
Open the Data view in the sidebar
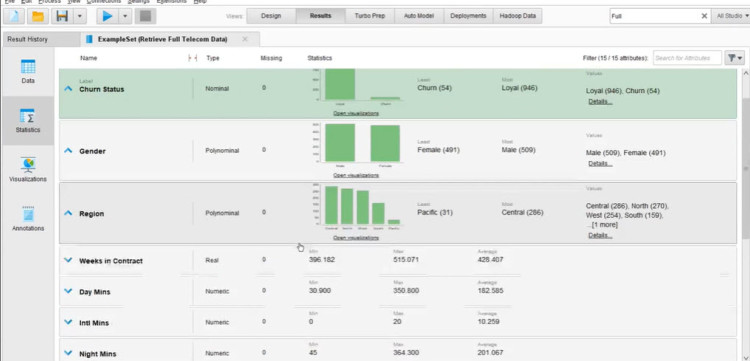pos(28,72)
